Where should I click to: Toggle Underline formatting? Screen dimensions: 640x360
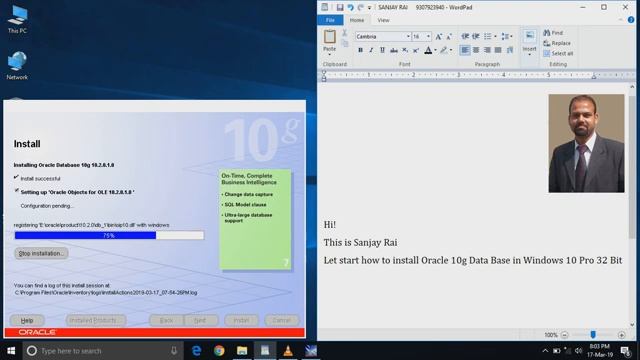382,50
